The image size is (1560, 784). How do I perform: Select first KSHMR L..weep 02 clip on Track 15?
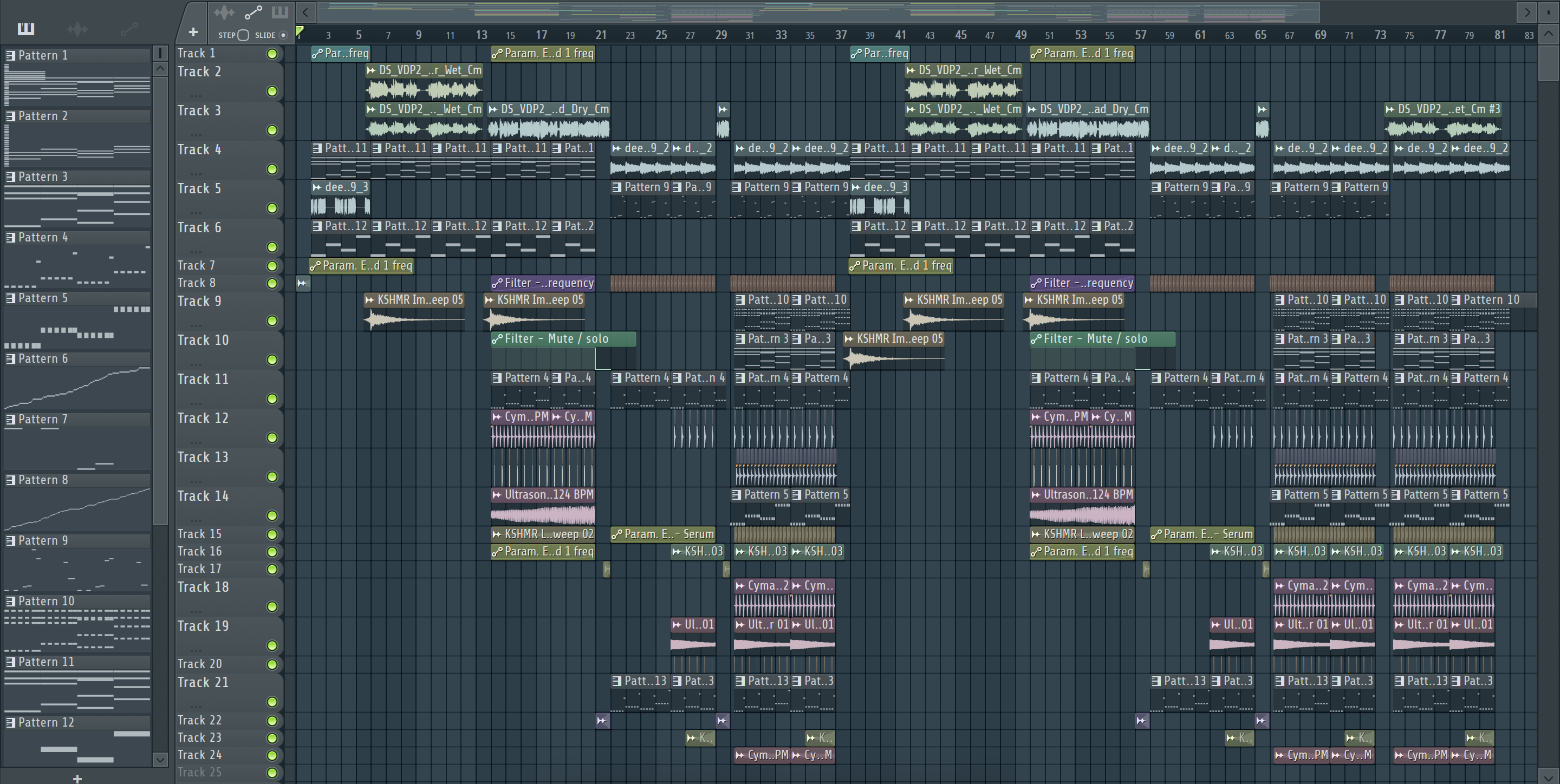tap(543, 534)
